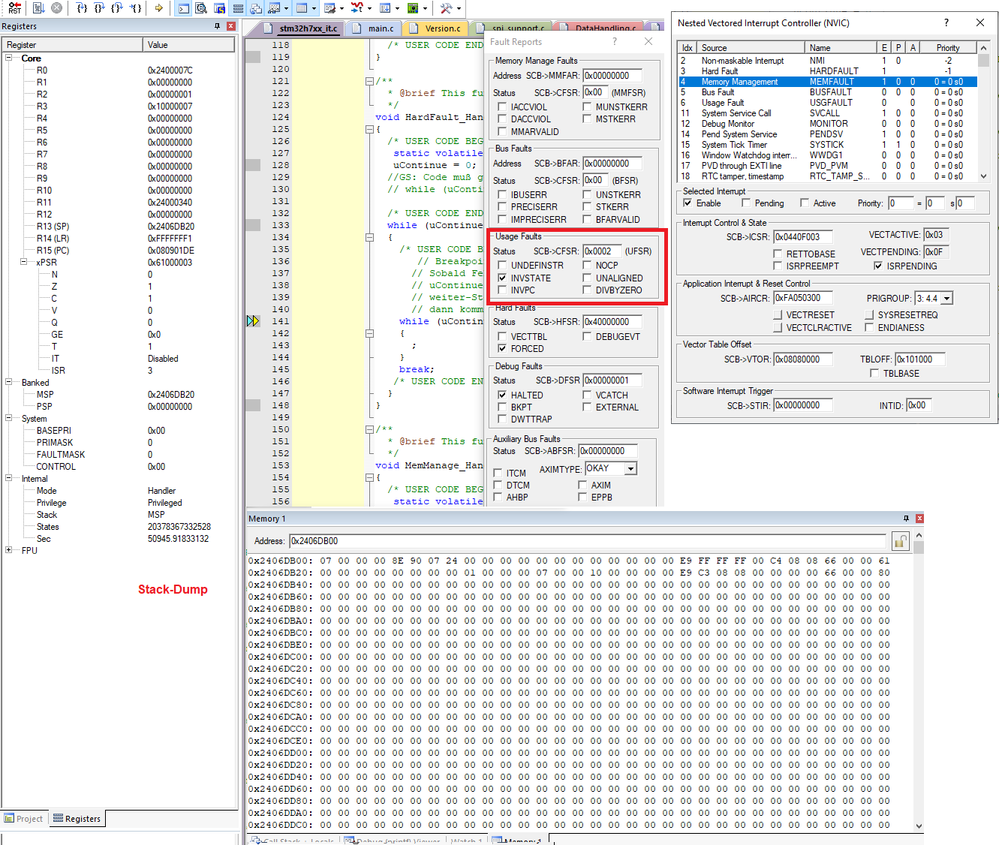Click the Run icon in debug toolbar
The height and width of the screenshot is (845, 999).
(x=38, y=8)
